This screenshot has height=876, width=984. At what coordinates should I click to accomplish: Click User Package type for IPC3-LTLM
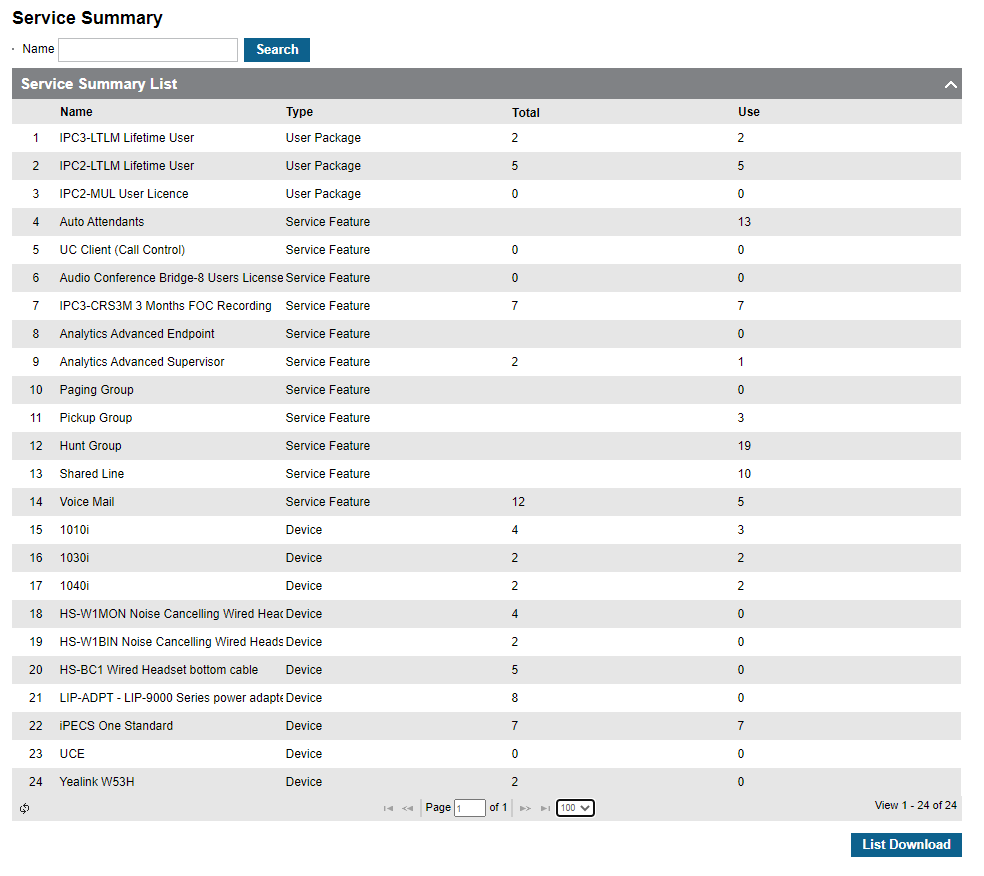click(x=323, y=138)
